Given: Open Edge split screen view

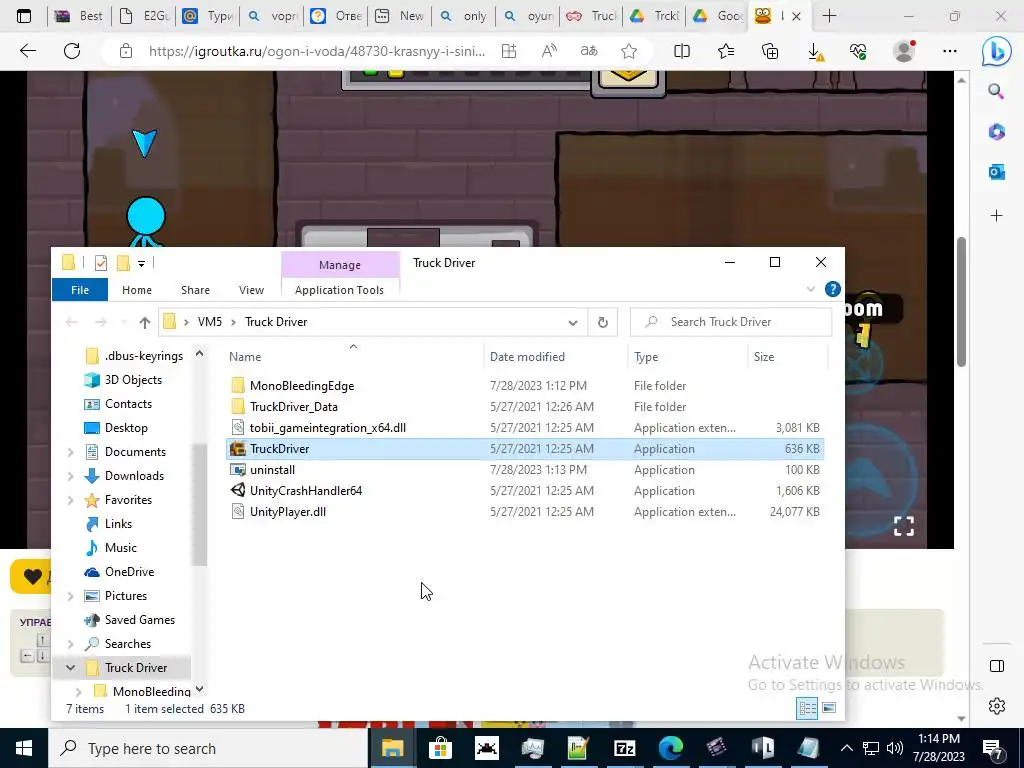Looking at the screenshot, I should 682,51.
